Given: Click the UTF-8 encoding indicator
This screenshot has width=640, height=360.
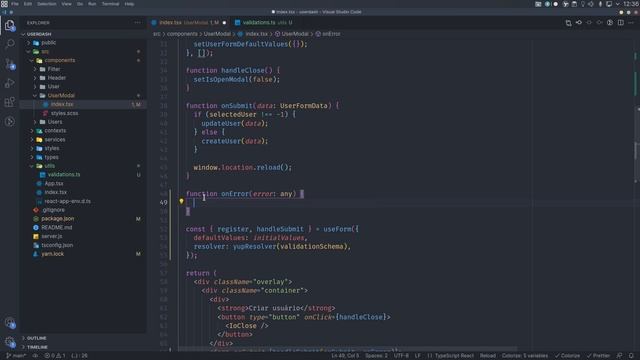Looking at the screenshot, I should [x=401, y=356].
